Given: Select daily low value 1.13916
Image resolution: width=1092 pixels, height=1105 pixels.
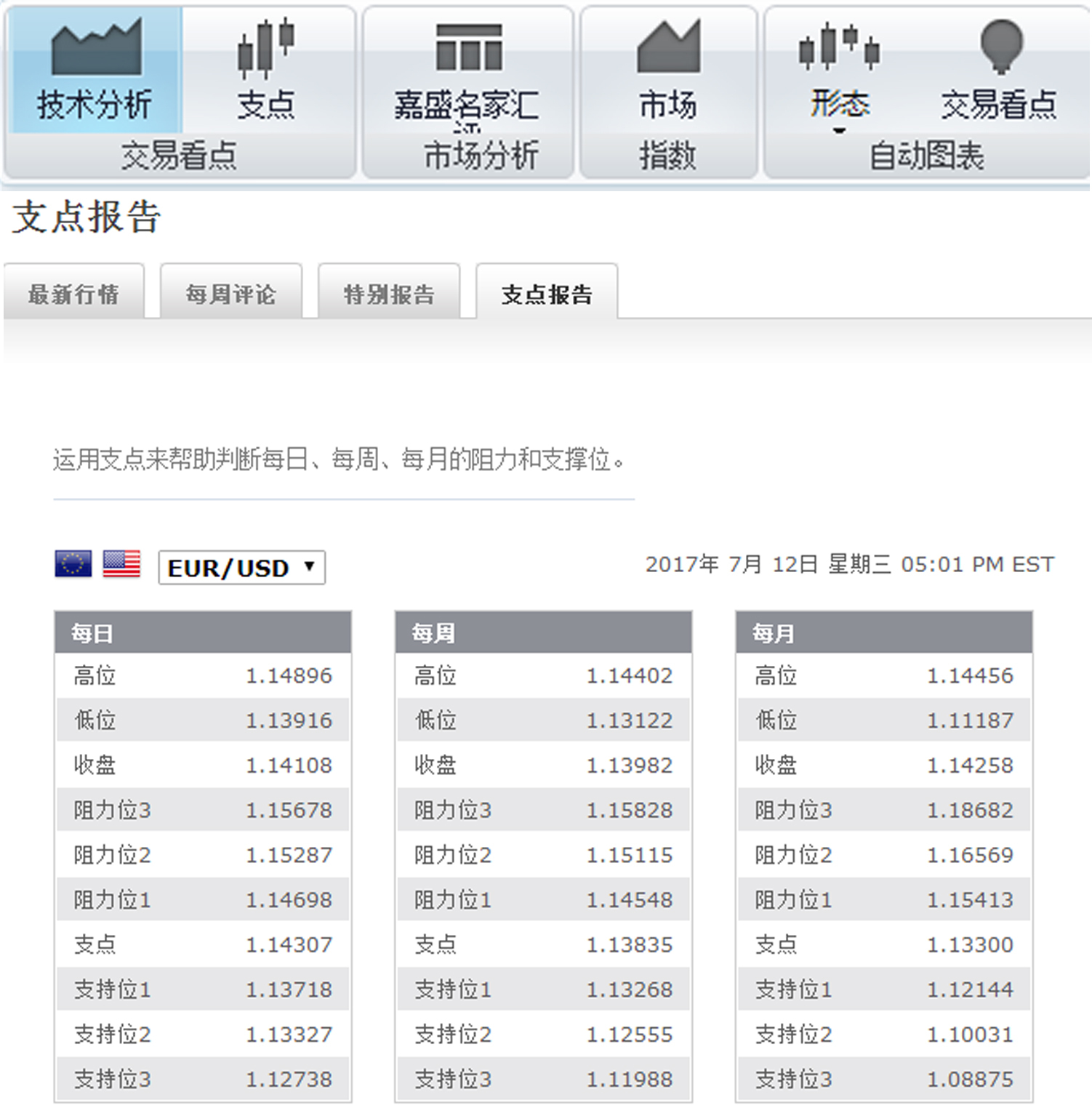Looking at the screenshot, I should (289, 720).
